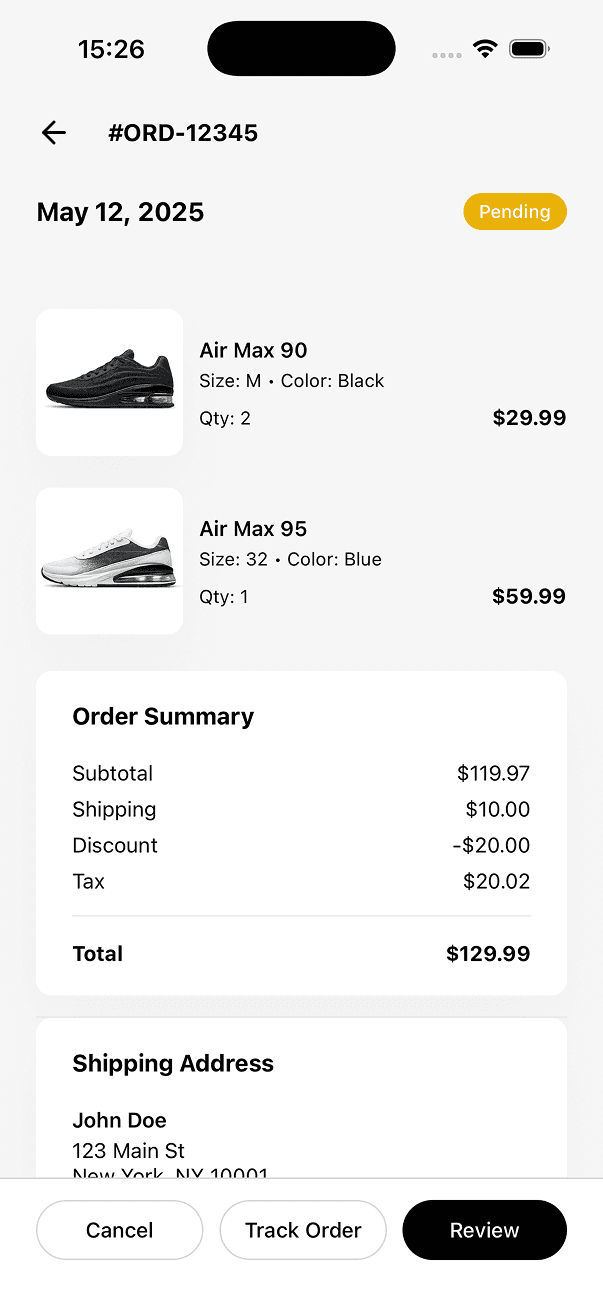
Task: Tap the Air Max 90 product image
Action: coord(109,382)
